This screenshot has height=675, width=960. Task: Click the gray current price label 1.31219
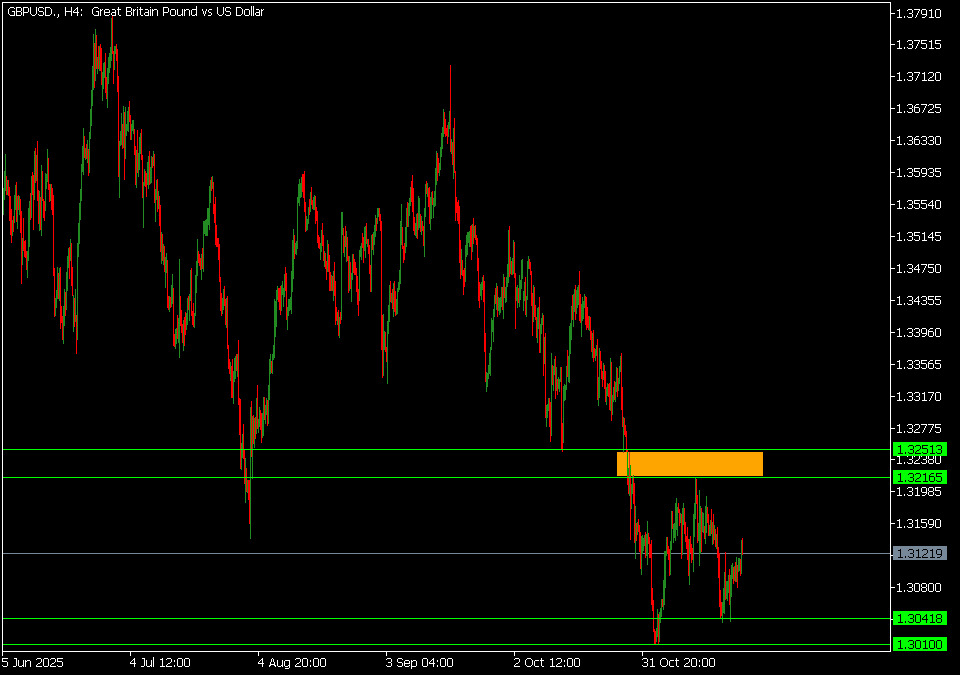click(920, 554)
